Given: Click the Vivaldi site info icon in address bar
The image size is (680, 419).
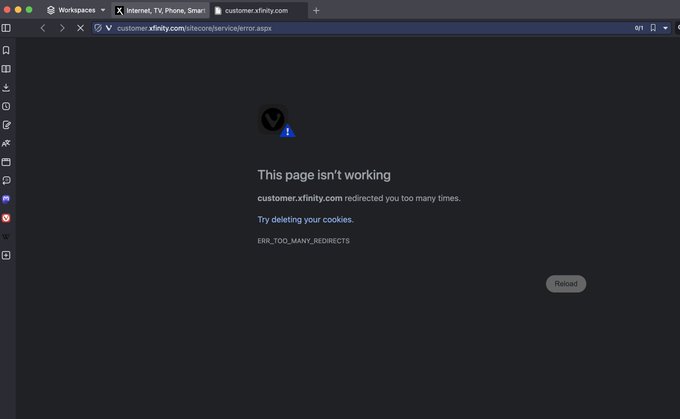Looking at the screenshot, I should 108,28.
